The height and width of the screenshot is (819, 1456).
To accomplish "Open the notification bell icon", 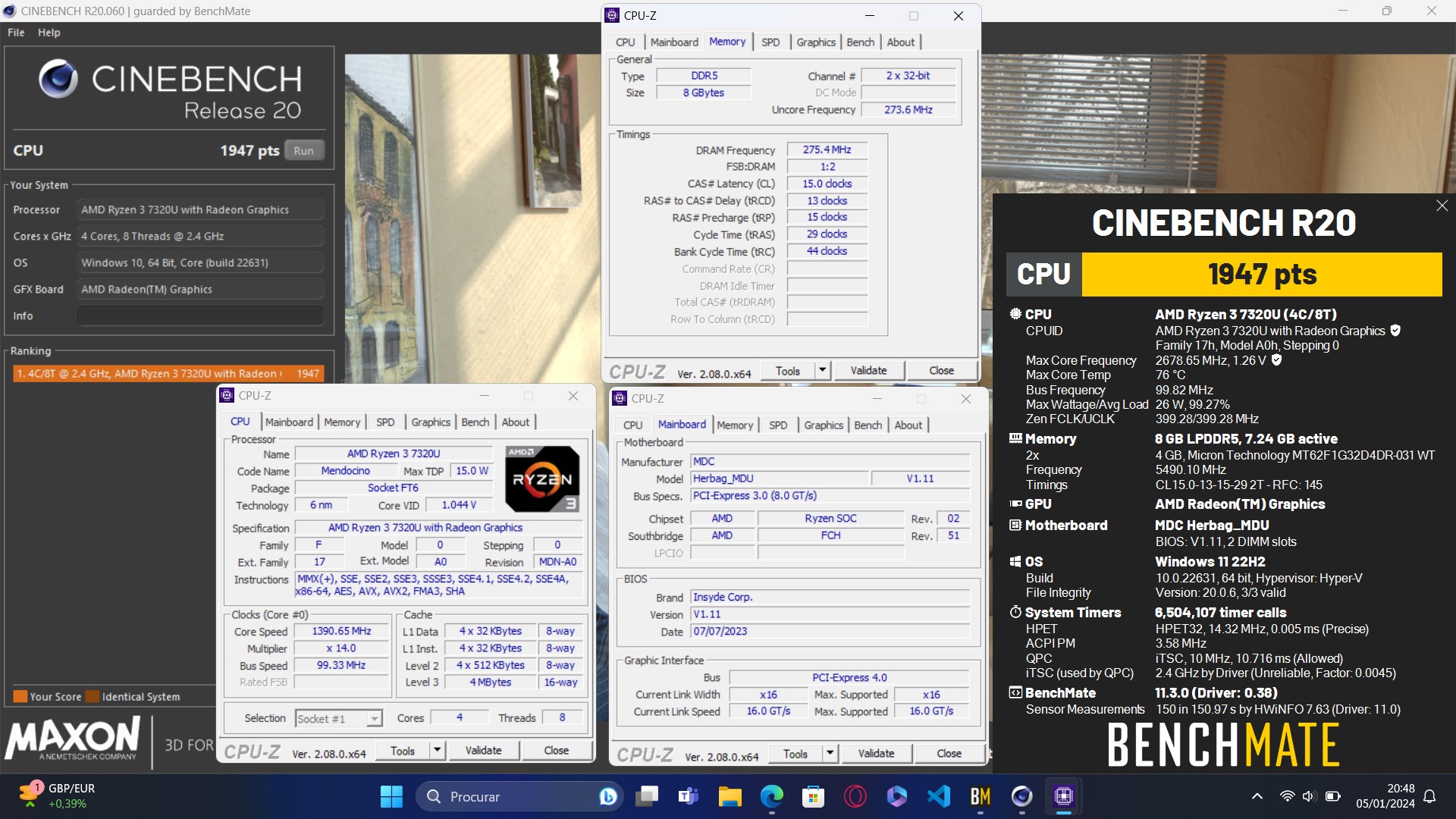I will [1429, 796].
